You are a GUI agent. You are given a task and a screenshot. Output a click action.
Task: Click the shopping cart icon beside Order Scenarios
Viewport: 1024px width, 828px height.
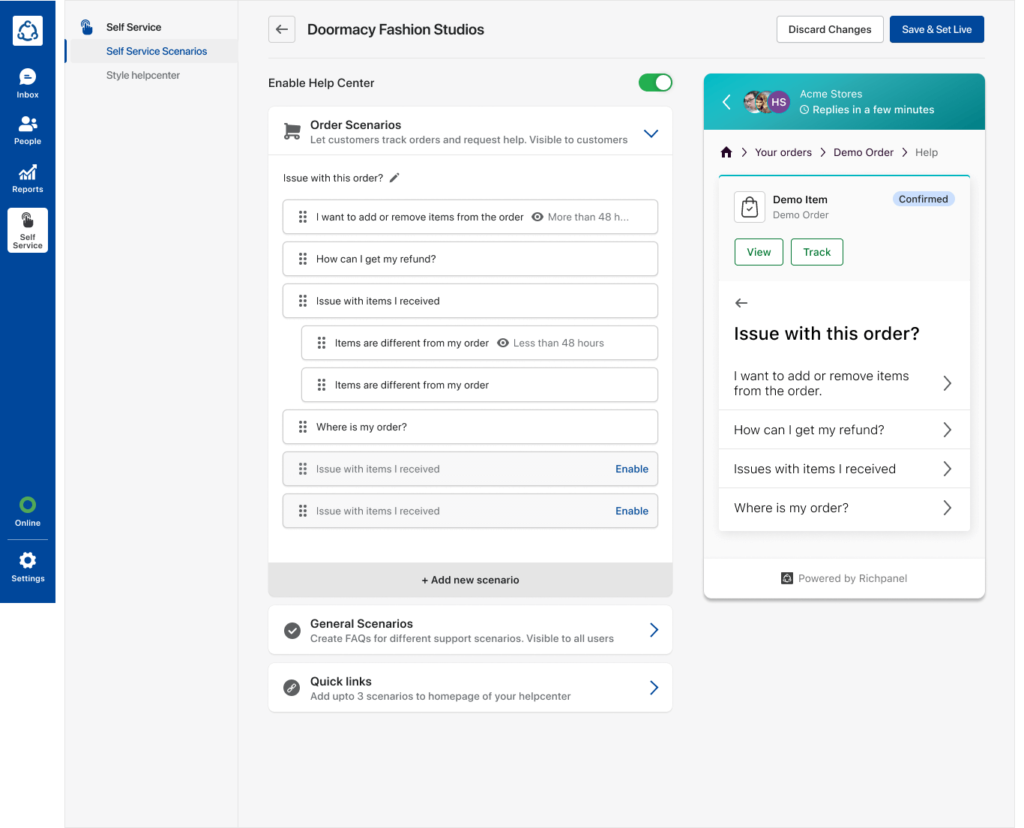pyautogui.click(x=291, y=132)
